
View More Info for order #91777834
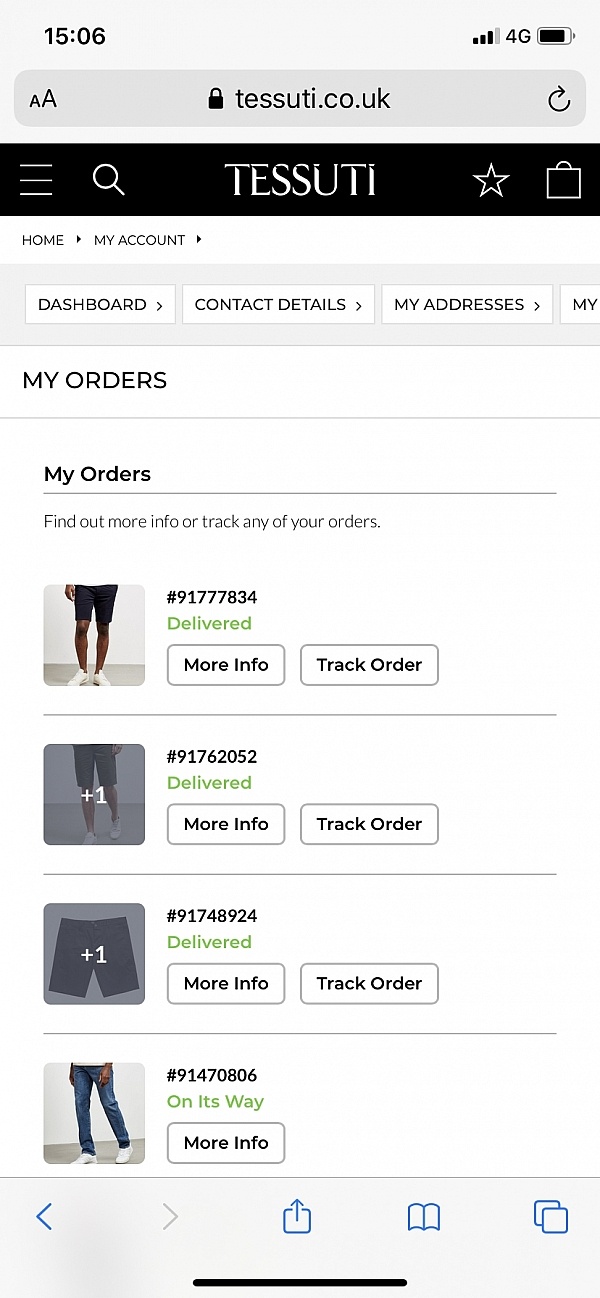point(226,665)
